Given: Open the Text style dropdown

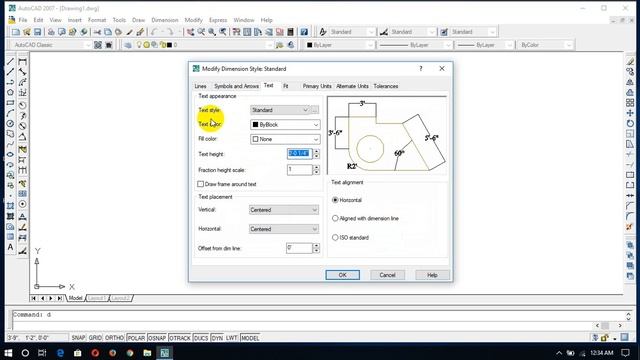Looking at the screenshot, I should click(x=280, y=110).
